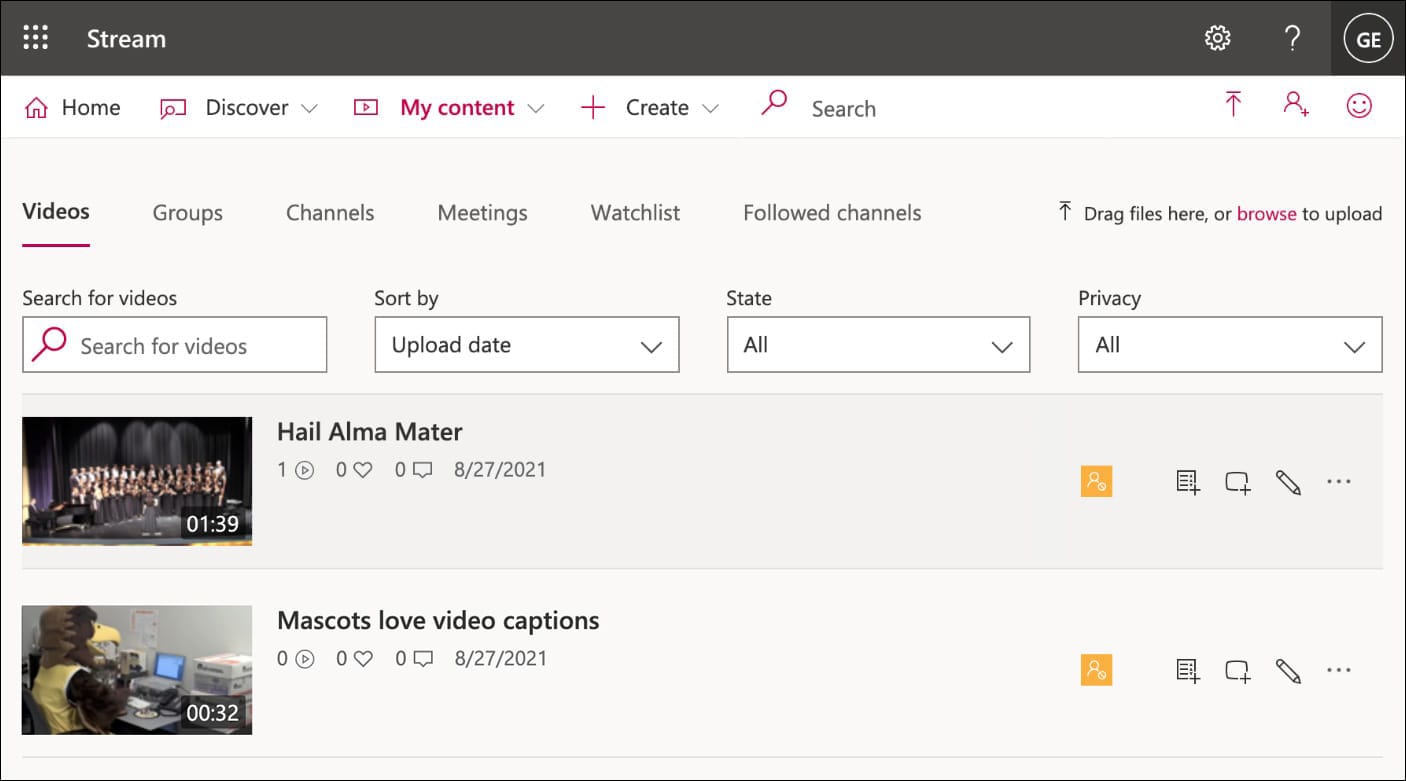
Task: Click edit pencil for Hail Alma Mater
Action: click(x=1288, y=482)
